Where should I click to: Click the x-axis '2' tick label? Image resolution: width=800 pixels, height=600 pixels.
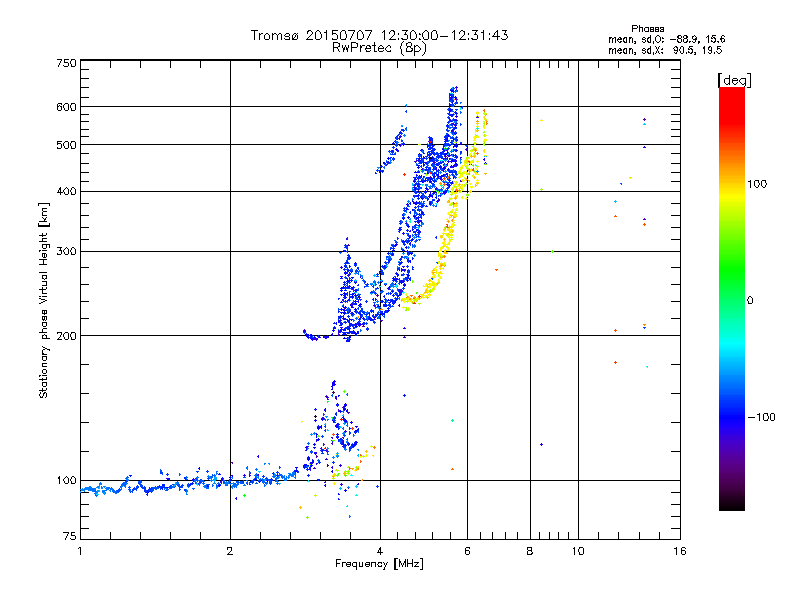click(x=230, y=551)
